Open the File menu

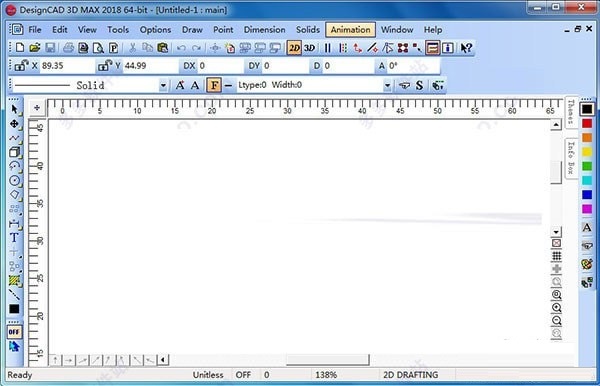point(34,30)
